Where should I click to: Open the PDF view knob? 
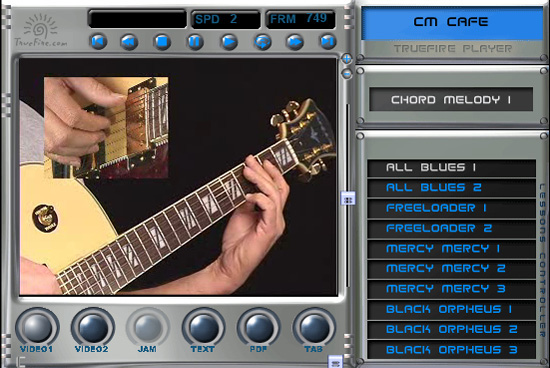pos(259,327)
